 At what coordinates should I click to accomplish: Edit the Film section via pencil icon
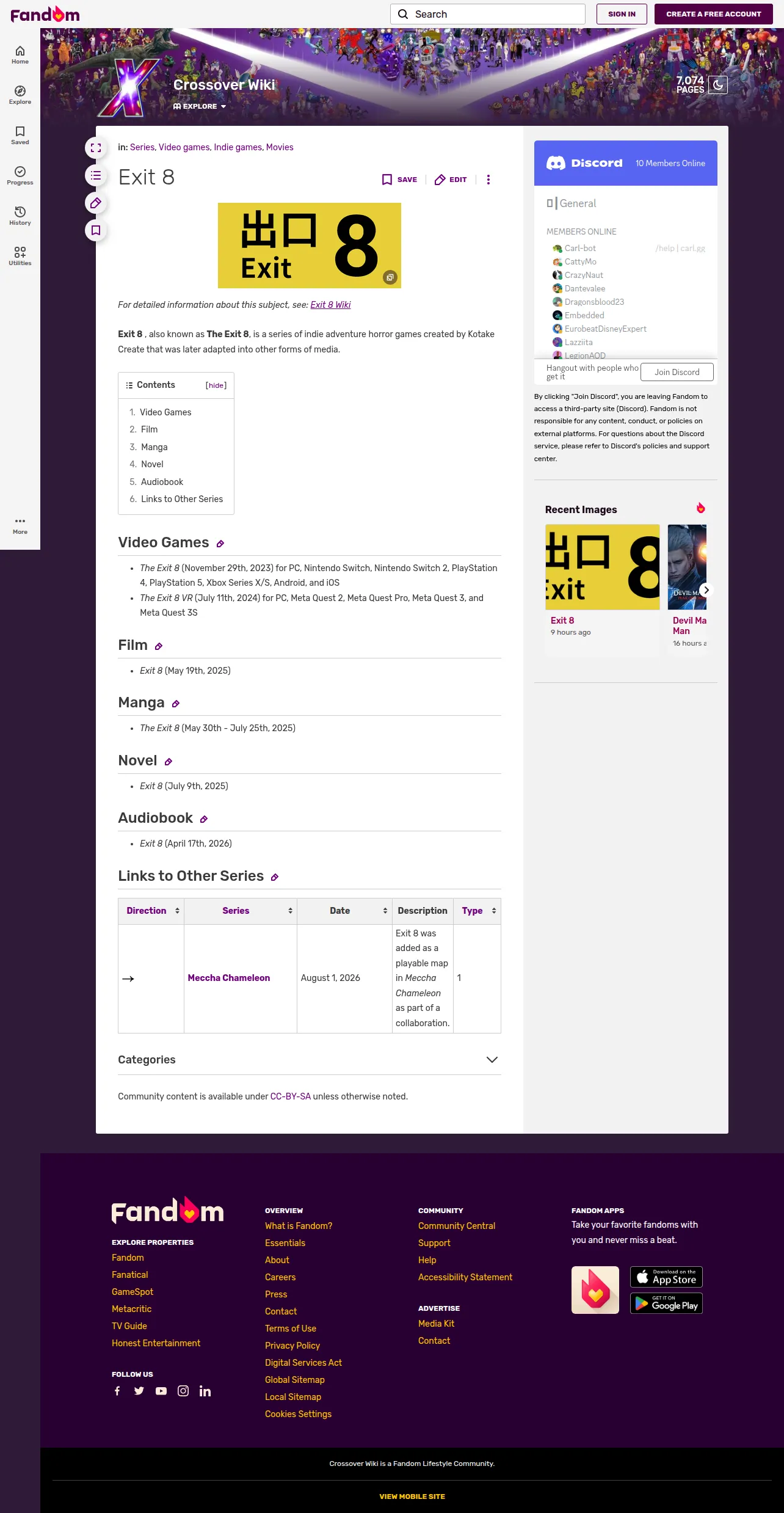tap(159, 646)
